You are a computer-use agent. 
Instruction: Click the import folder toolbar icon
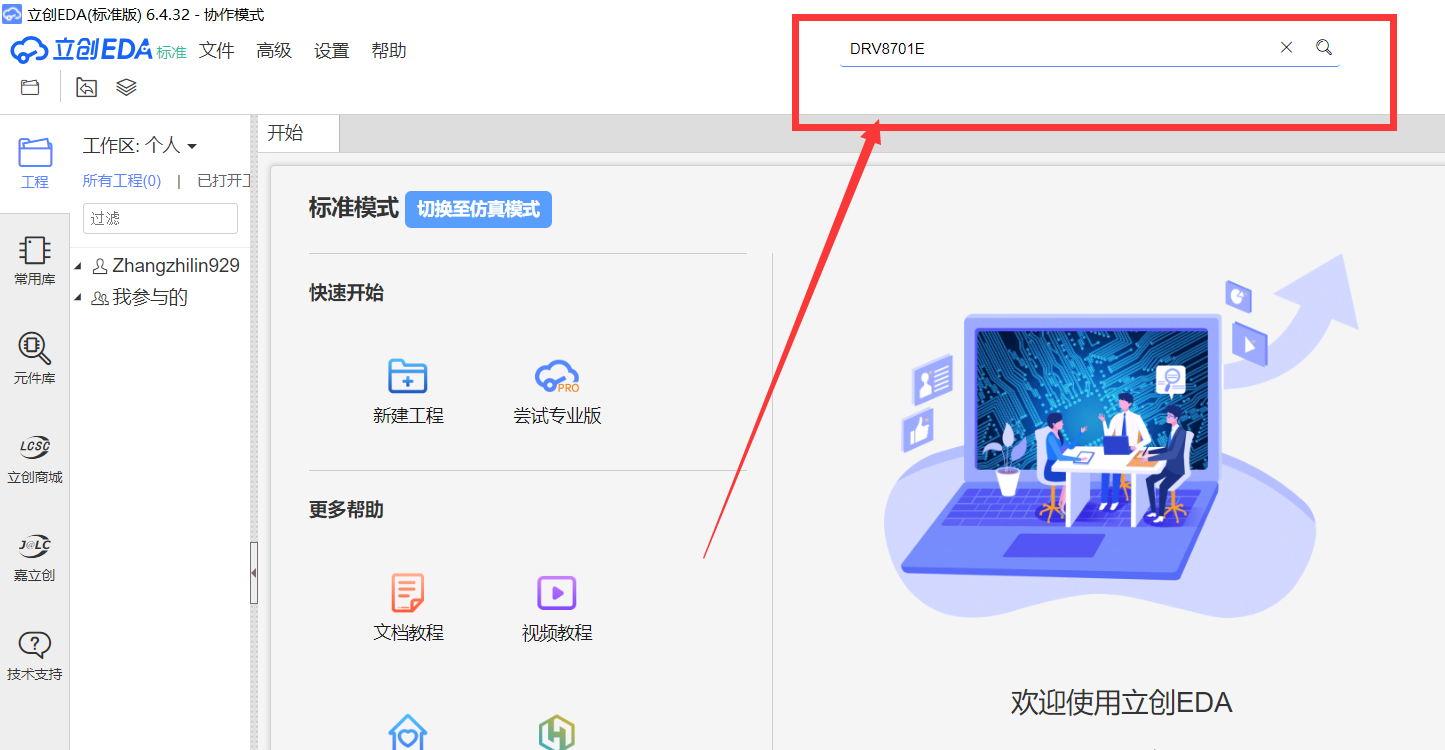[x=86, y=87]
